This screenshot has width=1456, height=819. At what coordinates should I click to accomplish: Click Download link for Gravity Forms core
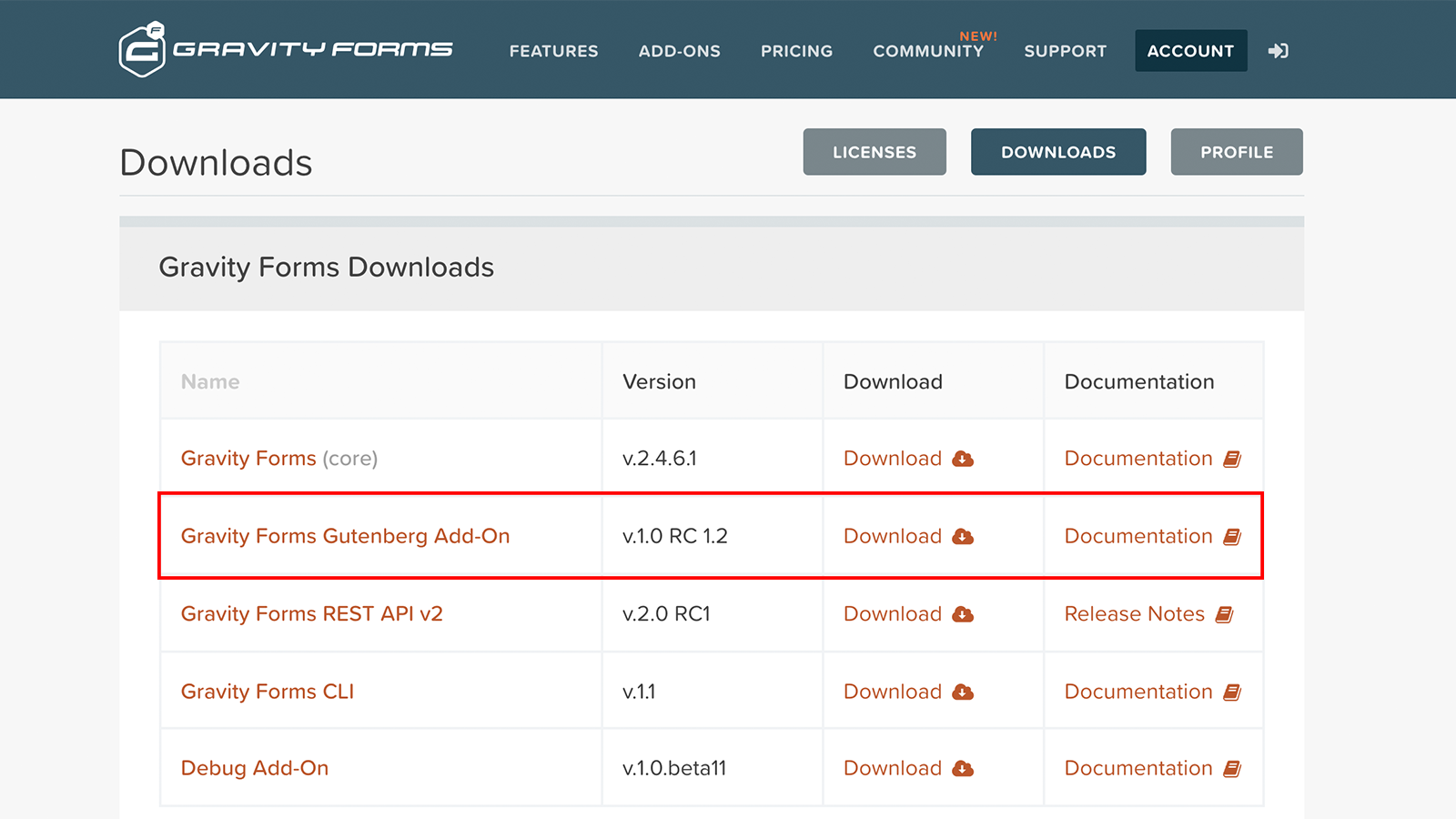[x=893, y=459]
